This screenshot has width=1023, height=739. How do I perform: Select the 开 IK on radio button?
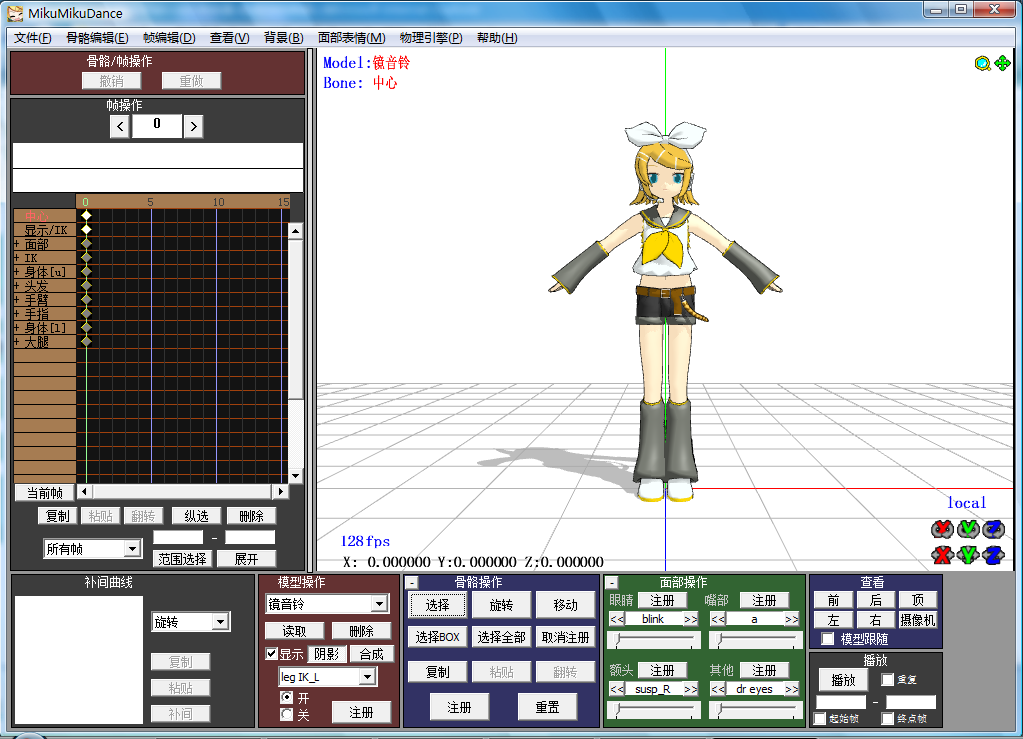click(x=286, y=697)
